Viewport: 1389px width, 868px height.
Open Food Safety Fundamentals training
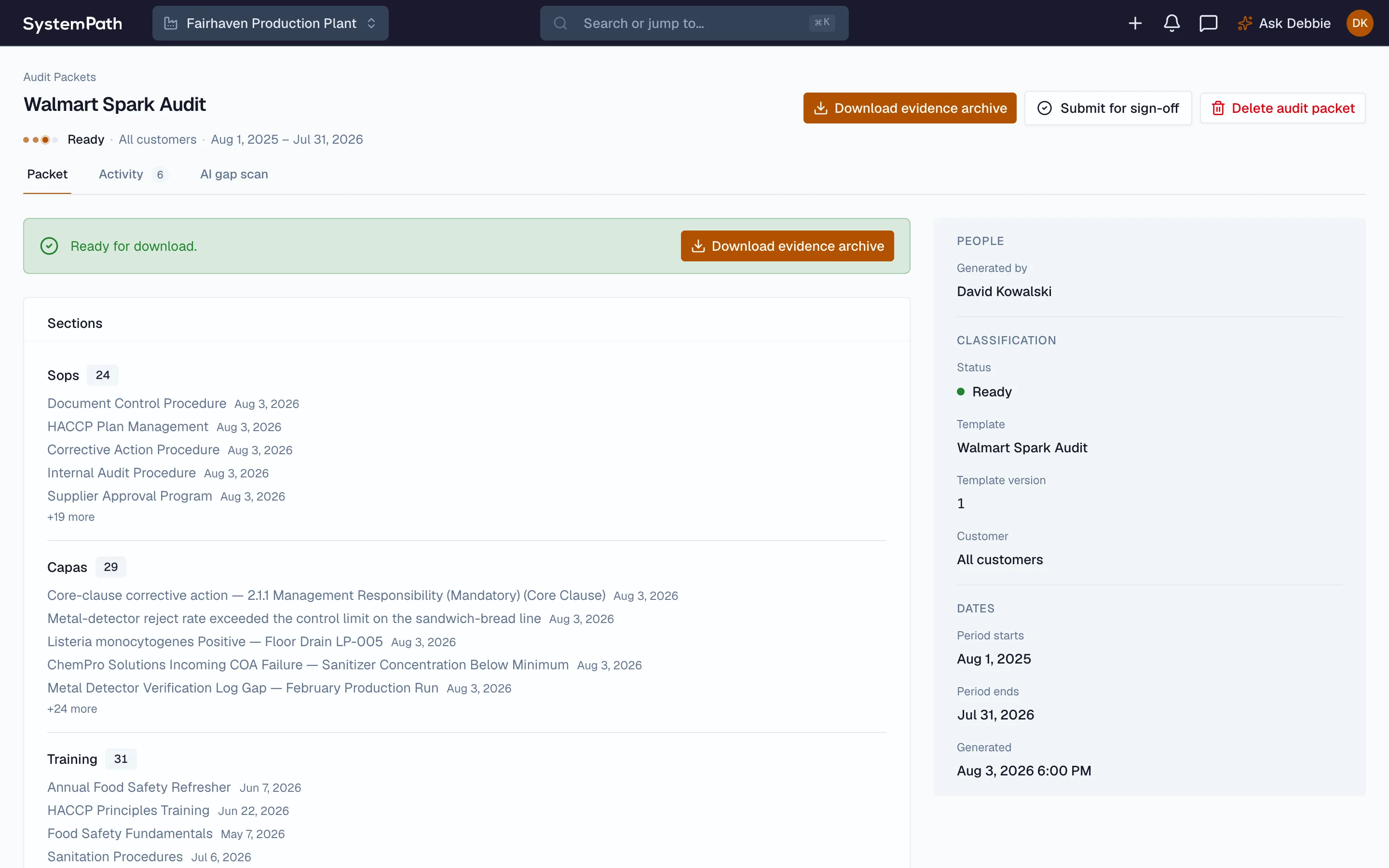click(x=130, y=834)
